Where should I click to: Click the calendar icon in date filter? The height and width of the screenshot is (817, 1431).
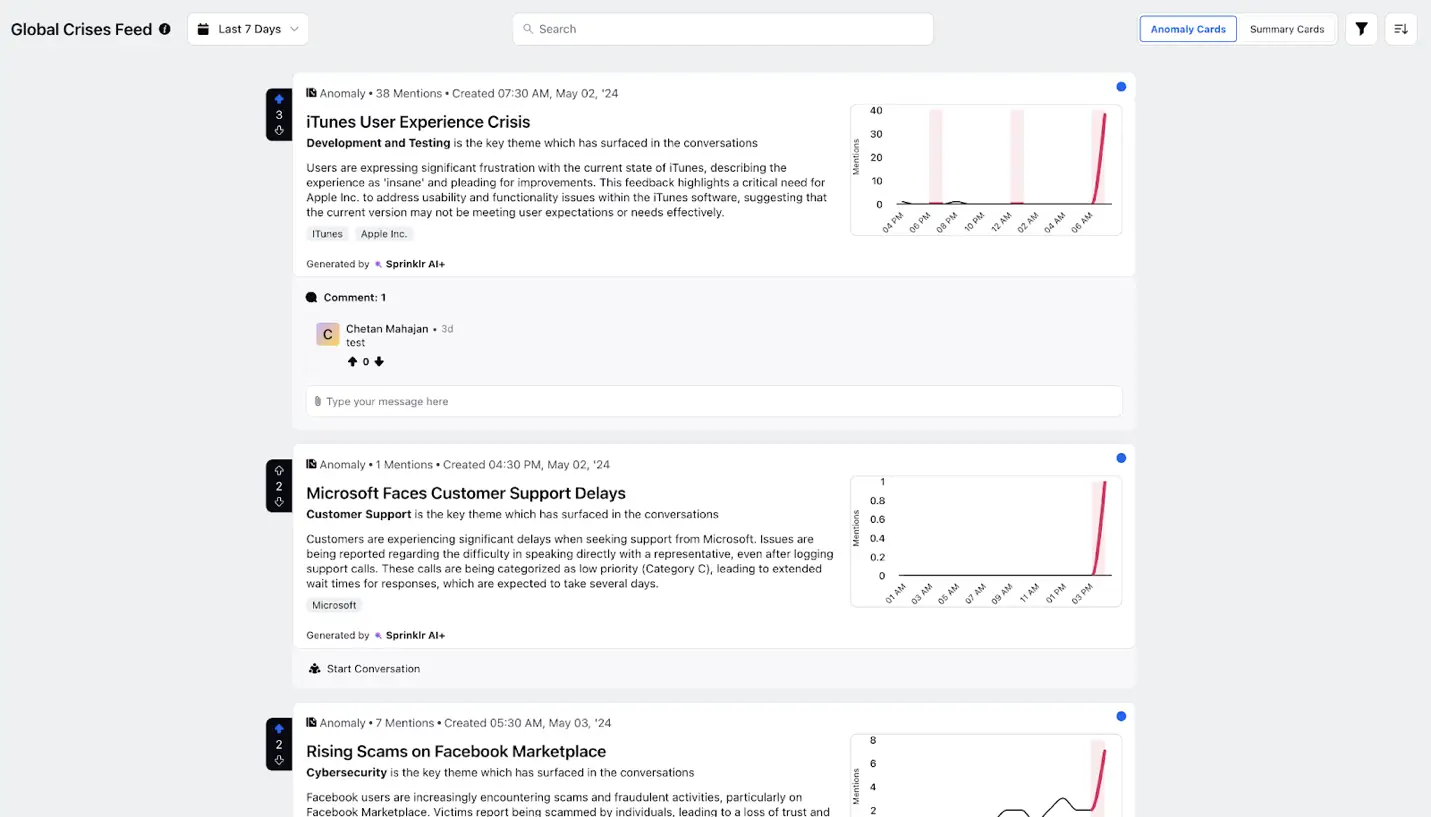tap(204, 29)
